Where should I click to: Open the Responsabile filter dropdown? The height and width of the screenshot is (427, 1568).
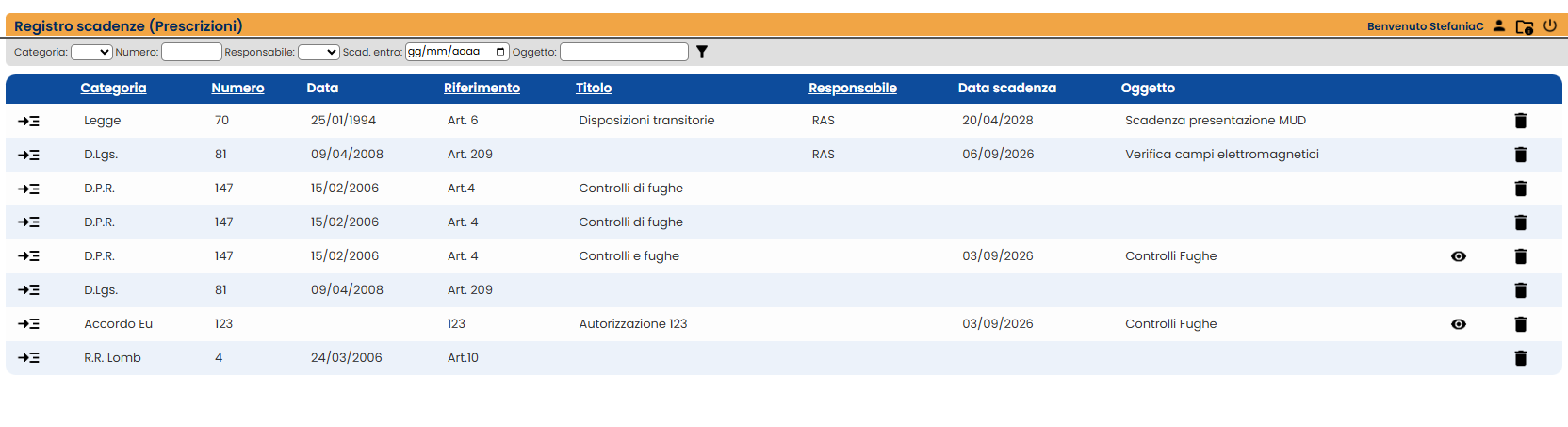pyautogui.click(x=318, y=52)
